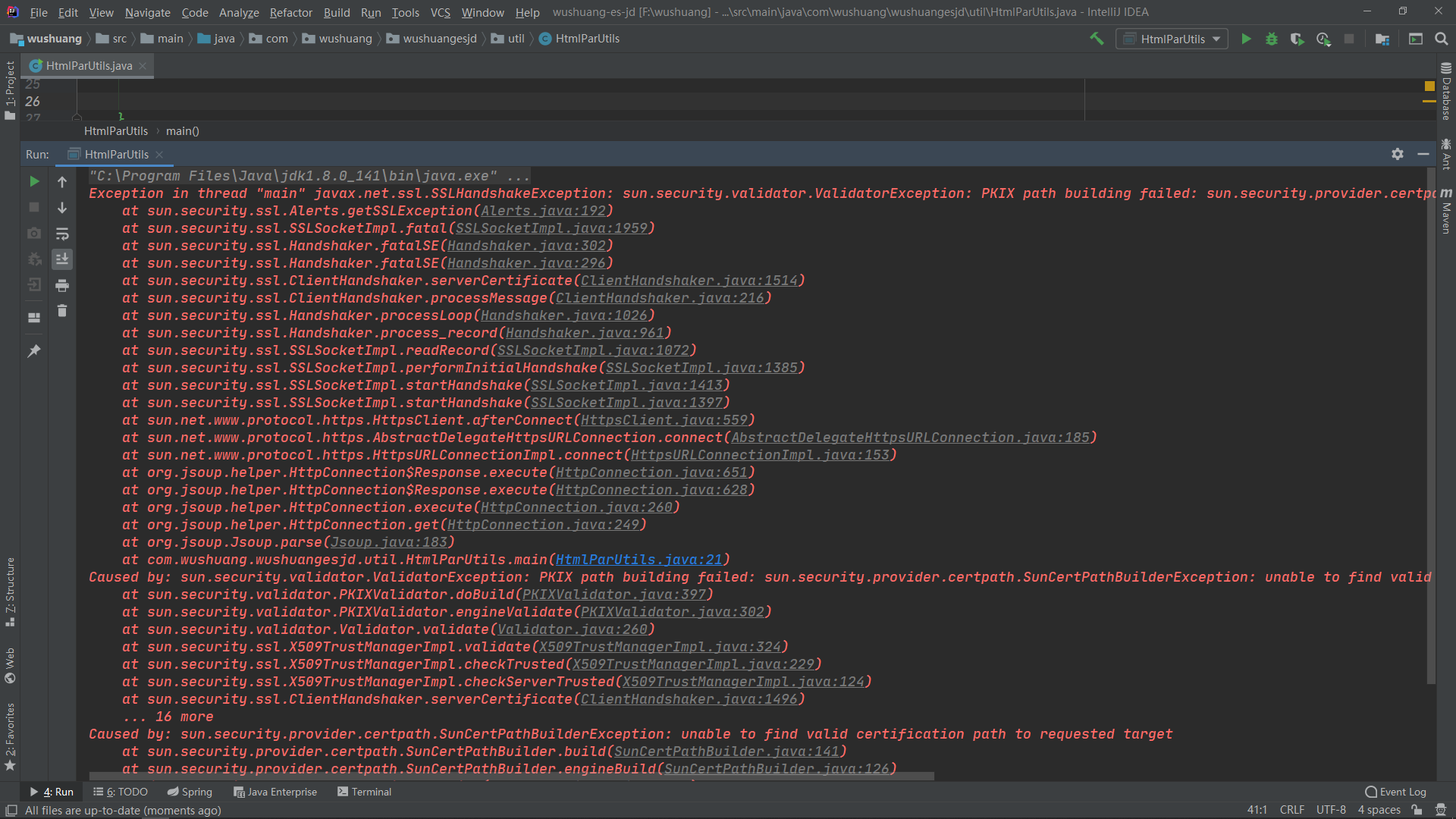Toggle soft-wrap in the console

point(62,234)
